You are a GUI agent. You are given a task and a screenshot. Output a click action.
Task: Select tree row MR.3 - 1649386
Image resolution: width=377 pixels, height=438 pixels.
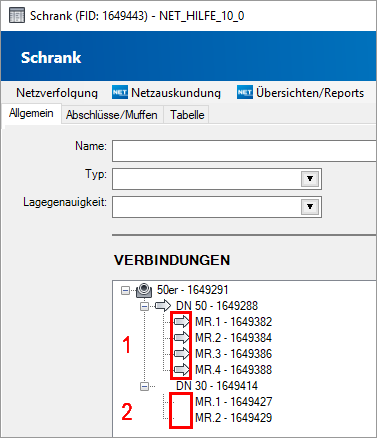coord(234,354)
